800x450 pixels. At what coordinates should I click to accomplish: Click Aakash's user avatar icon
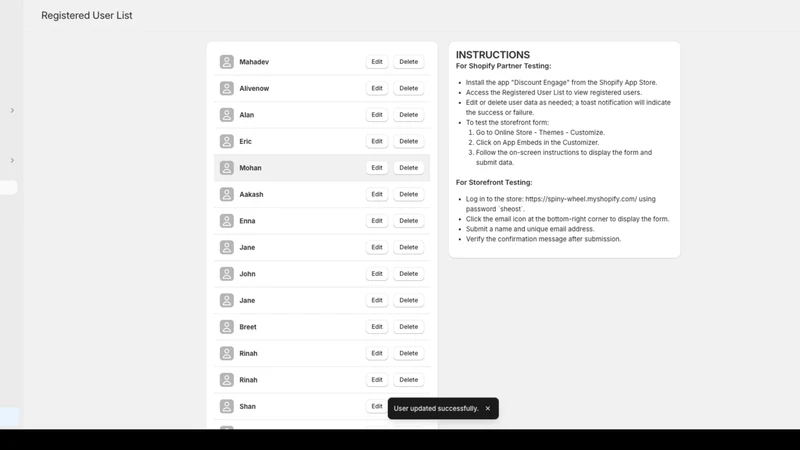227,194
